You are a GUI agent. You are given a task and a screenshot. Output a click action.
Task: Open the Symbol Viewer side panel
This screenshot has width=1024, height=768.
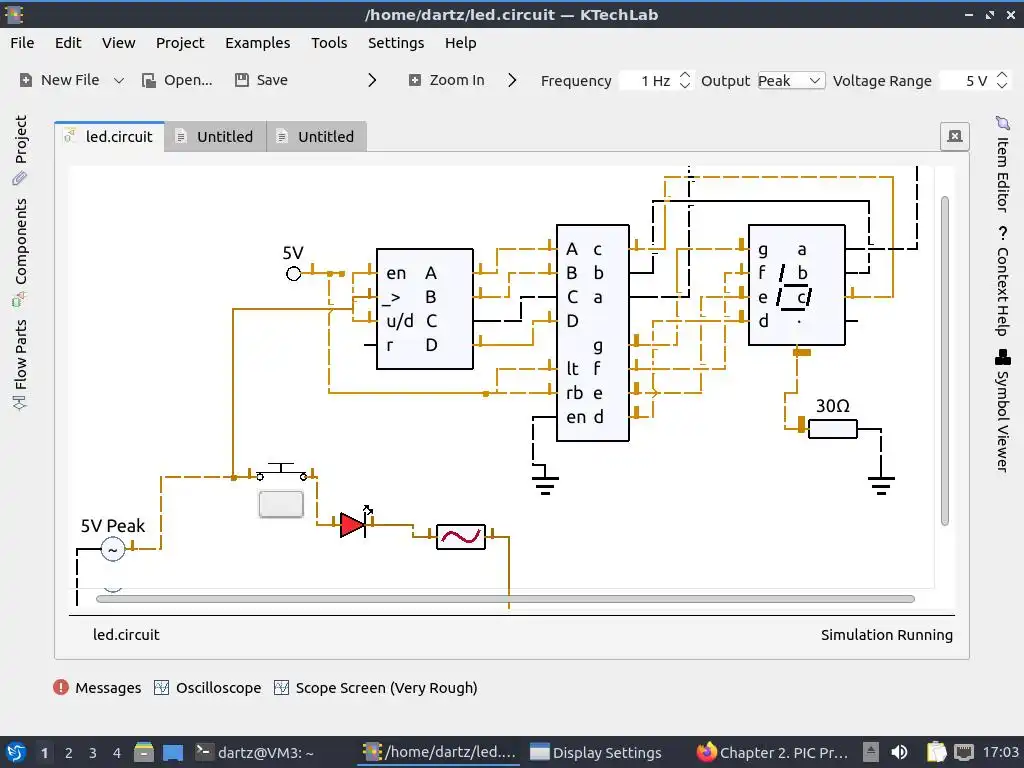(1002, 410)
